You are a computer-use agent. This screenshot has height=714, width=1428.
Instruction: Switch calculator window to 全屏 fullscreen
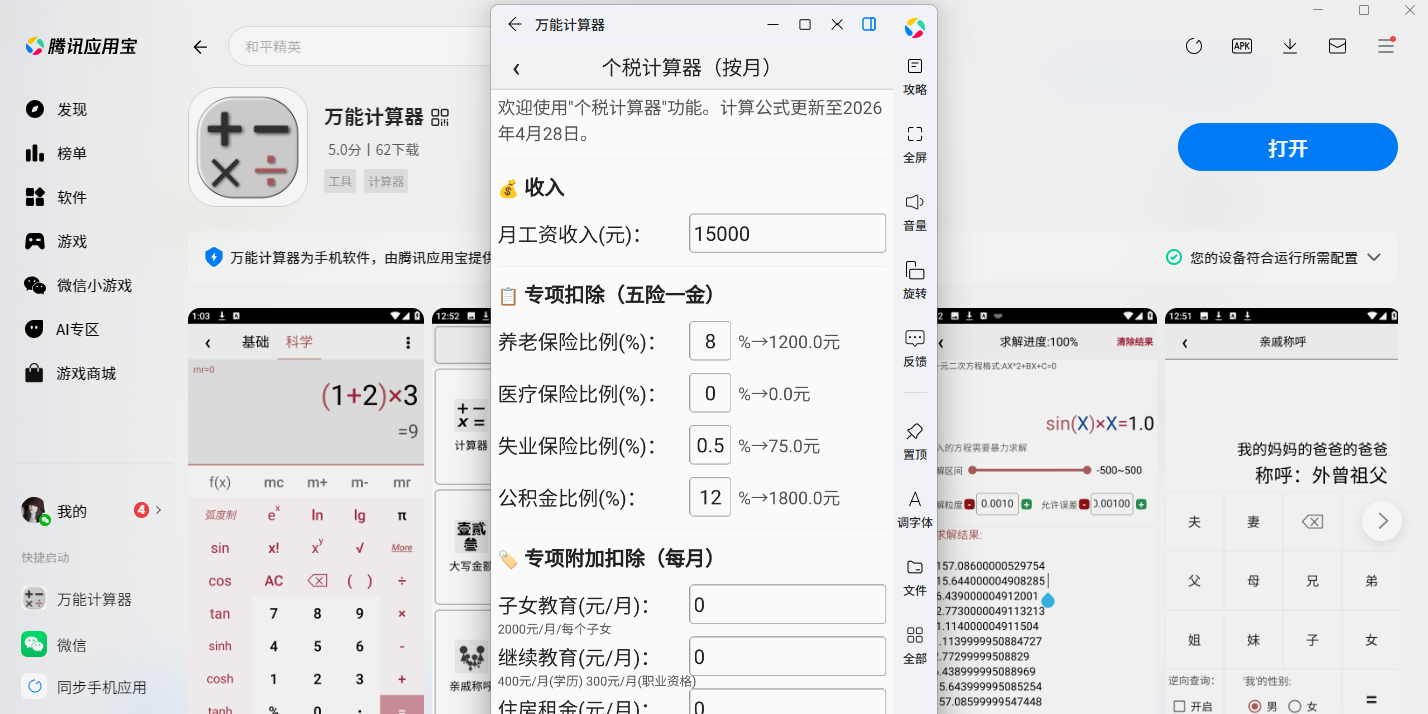point(915,144)
